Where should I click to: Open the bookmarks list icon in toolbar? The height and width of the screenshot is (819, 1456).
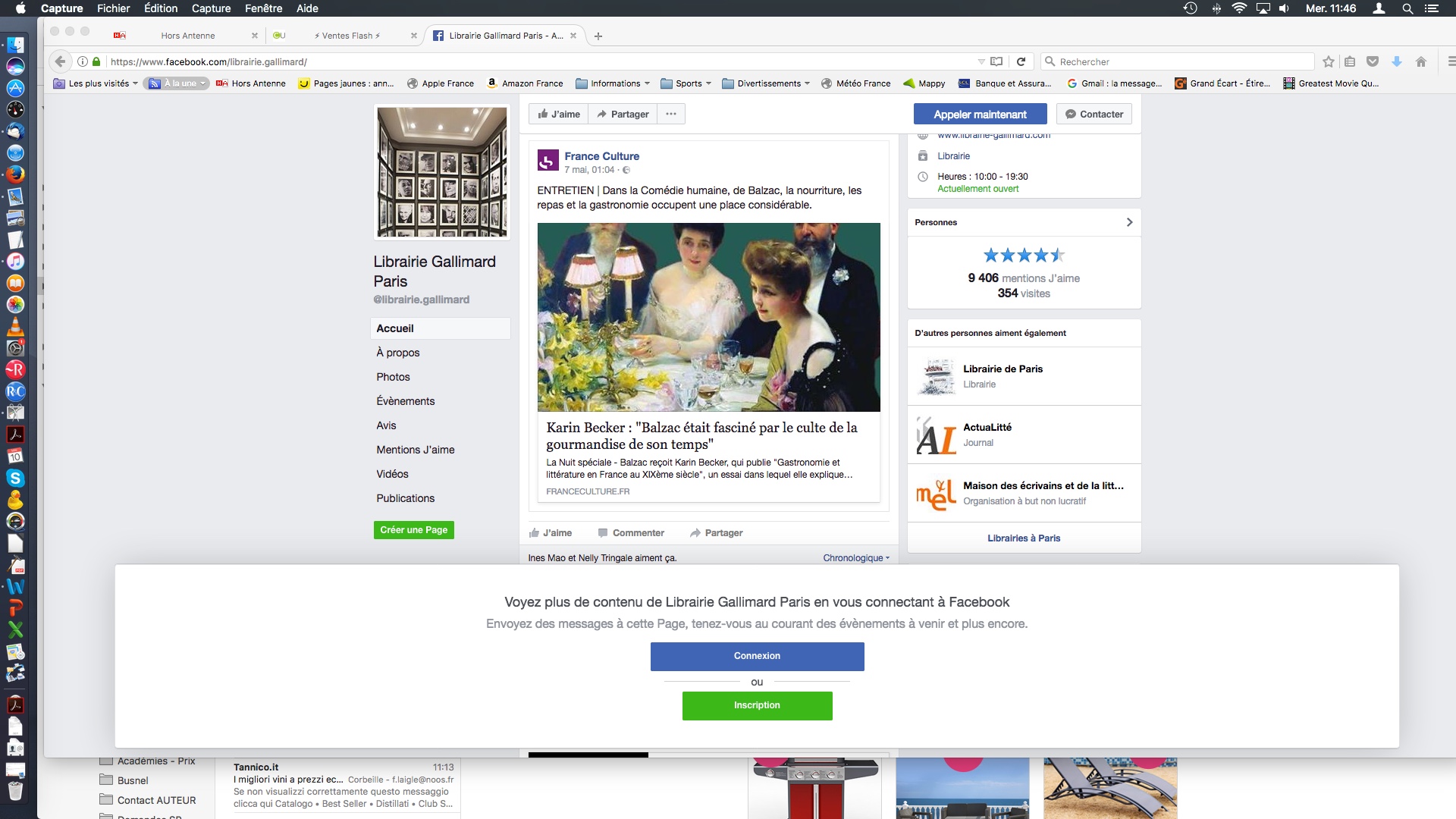(x=1350, y=61)
